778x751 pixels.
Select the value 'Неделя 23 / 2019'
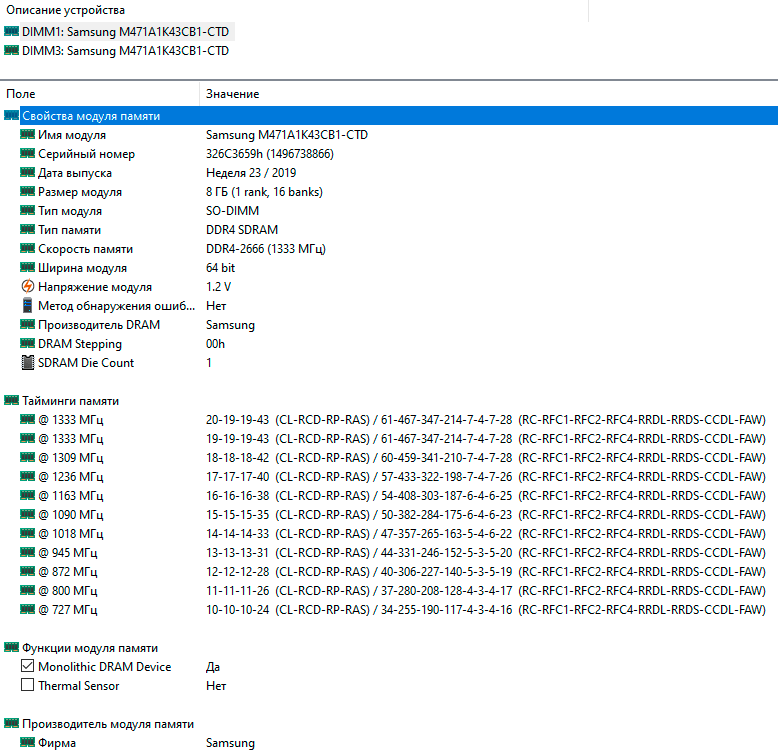(251, 173)
